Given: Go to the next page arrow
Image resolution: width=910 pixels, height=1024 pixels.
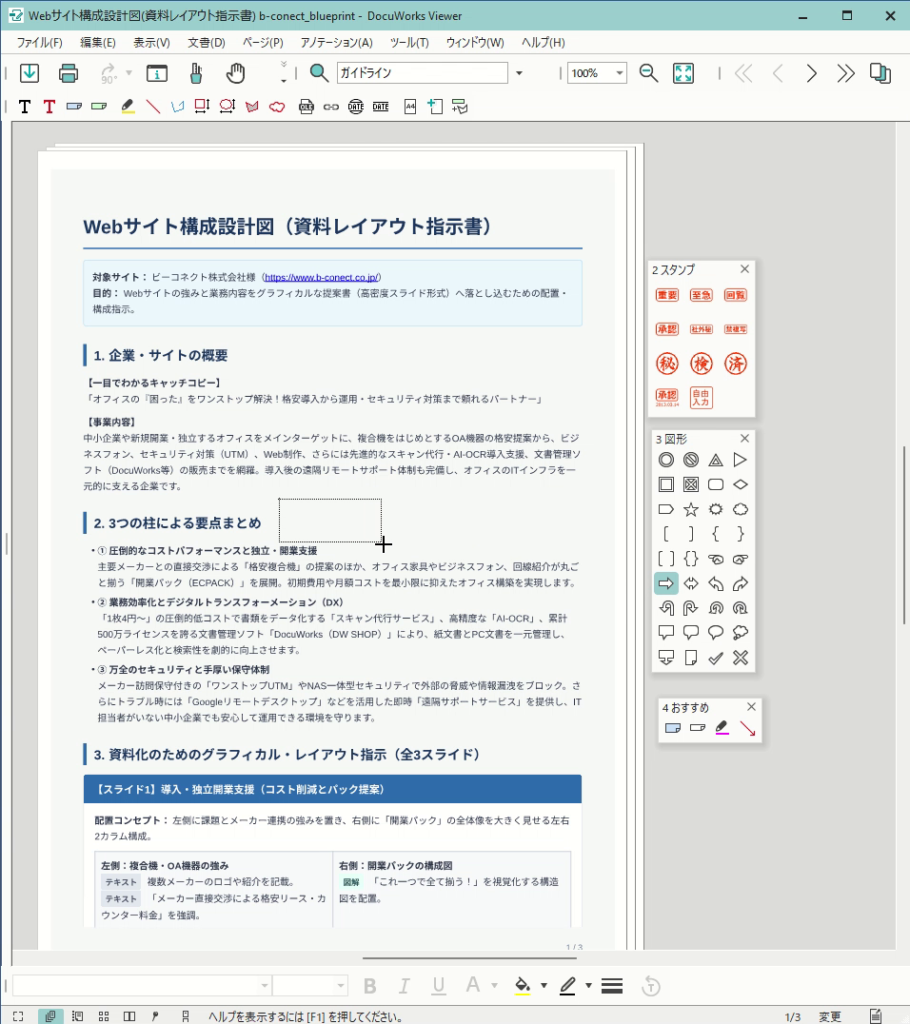Looking at the screenshot, I should (x=811, y=73).
